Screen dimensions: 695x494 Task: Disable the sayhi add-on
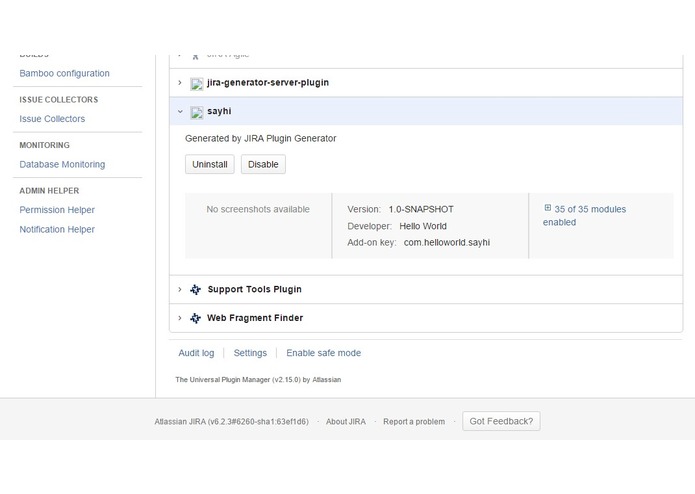click(x=263, y=164)
